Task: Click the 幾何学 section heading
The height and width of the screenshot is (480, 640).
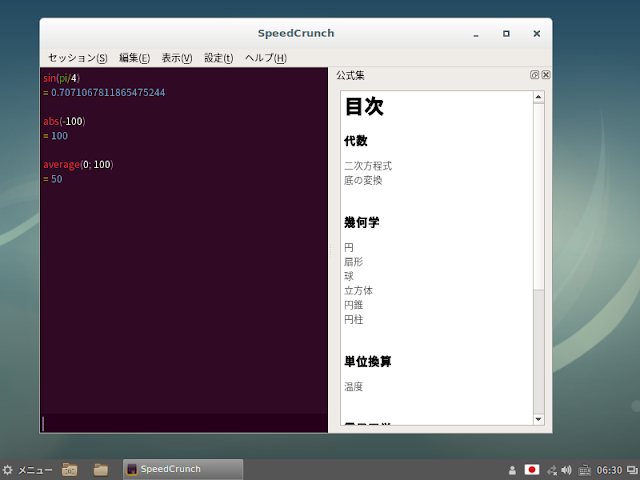Action: [x=362, y=222]
